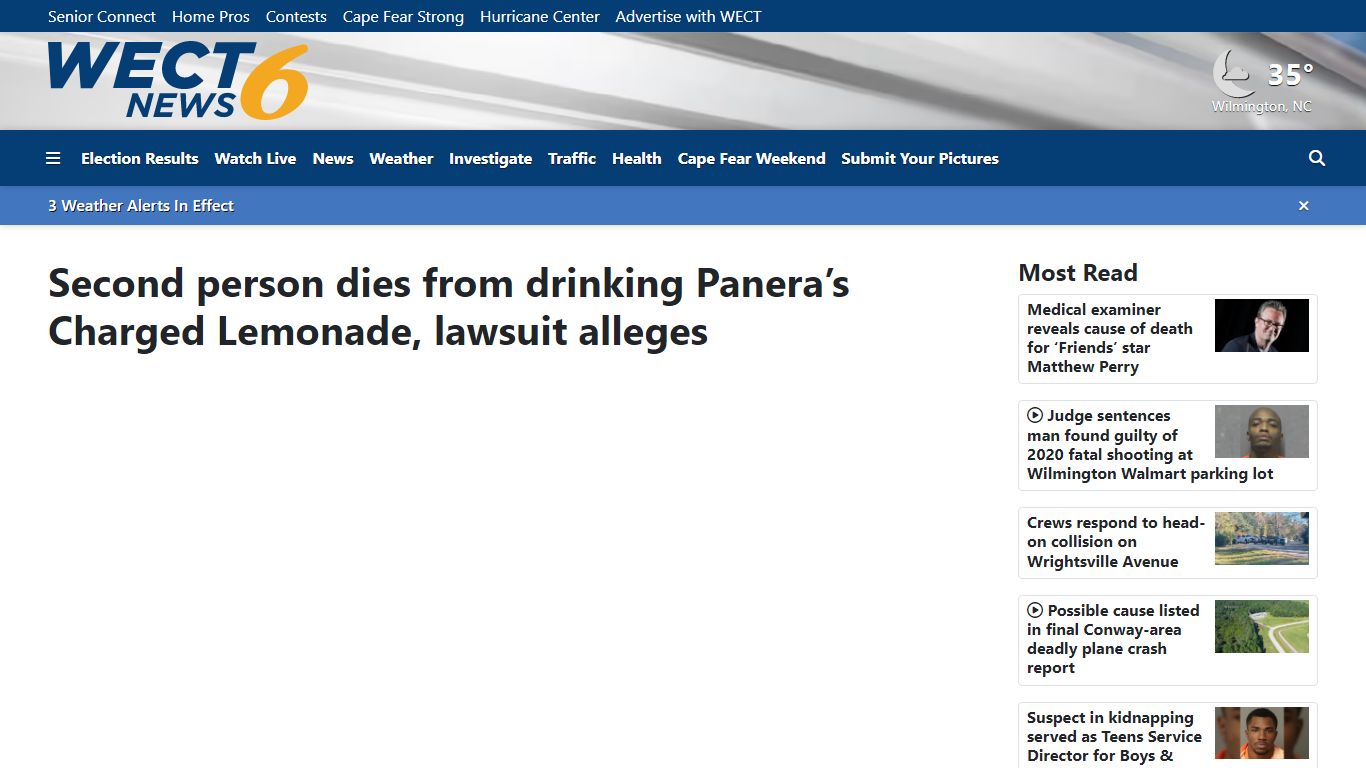Open the Health menu item

pos(637,158)
